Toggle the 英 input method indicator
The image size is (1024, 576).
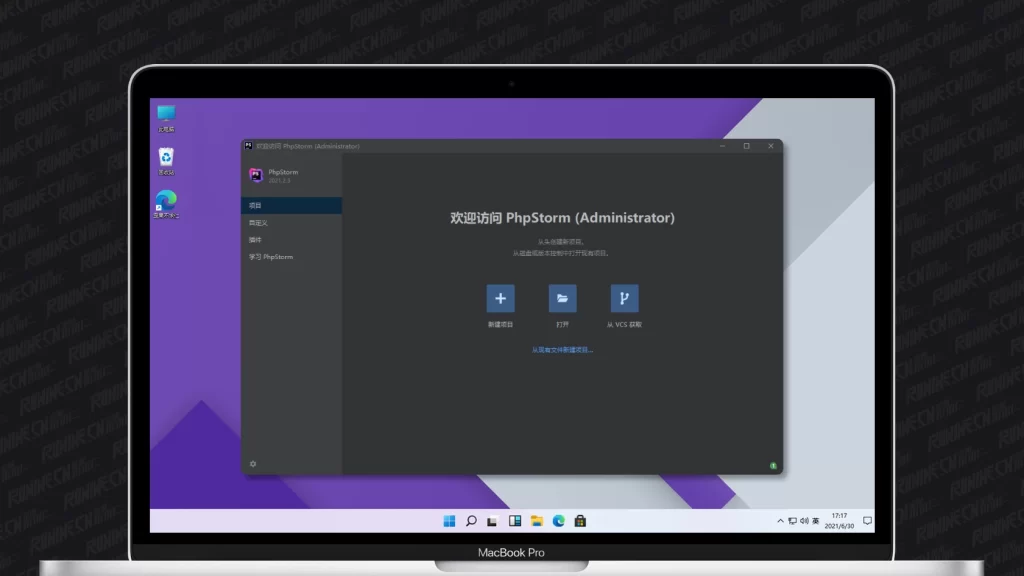pos(816,521)
